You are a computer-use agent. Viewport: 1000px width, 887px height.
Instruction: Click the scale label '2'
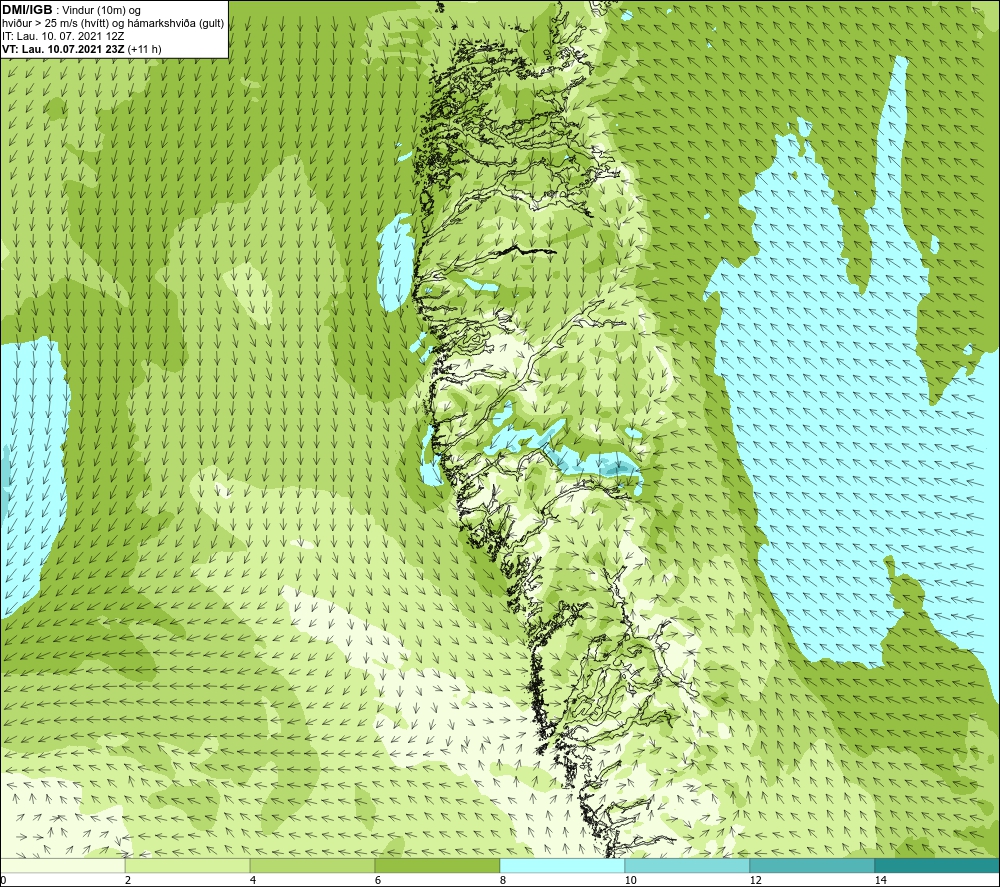click(128, 881)
